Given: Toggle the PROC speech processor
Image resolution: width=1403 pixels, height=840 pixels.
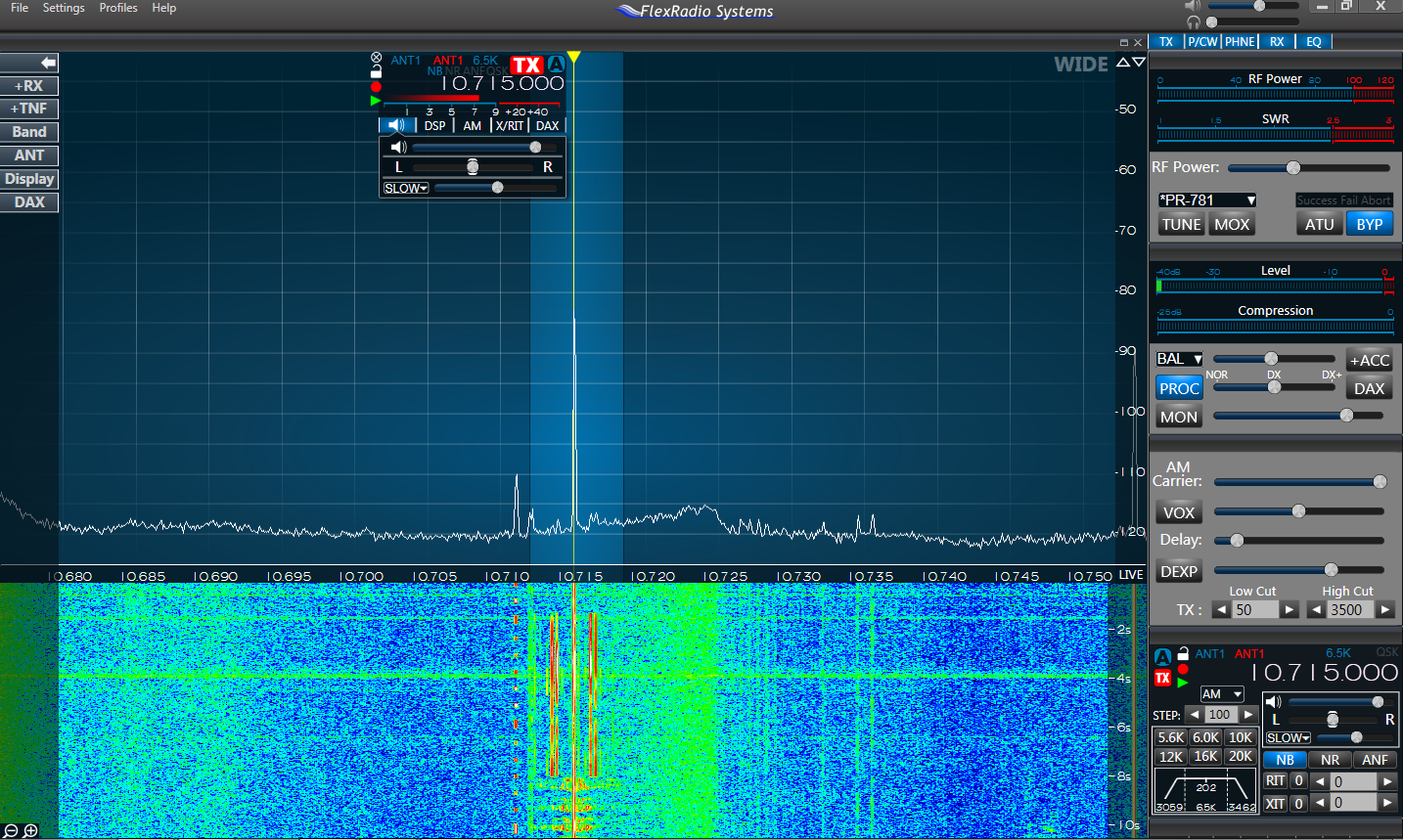Looking at the screenshot, I should pyautogui.click(x=1179, y=388).
